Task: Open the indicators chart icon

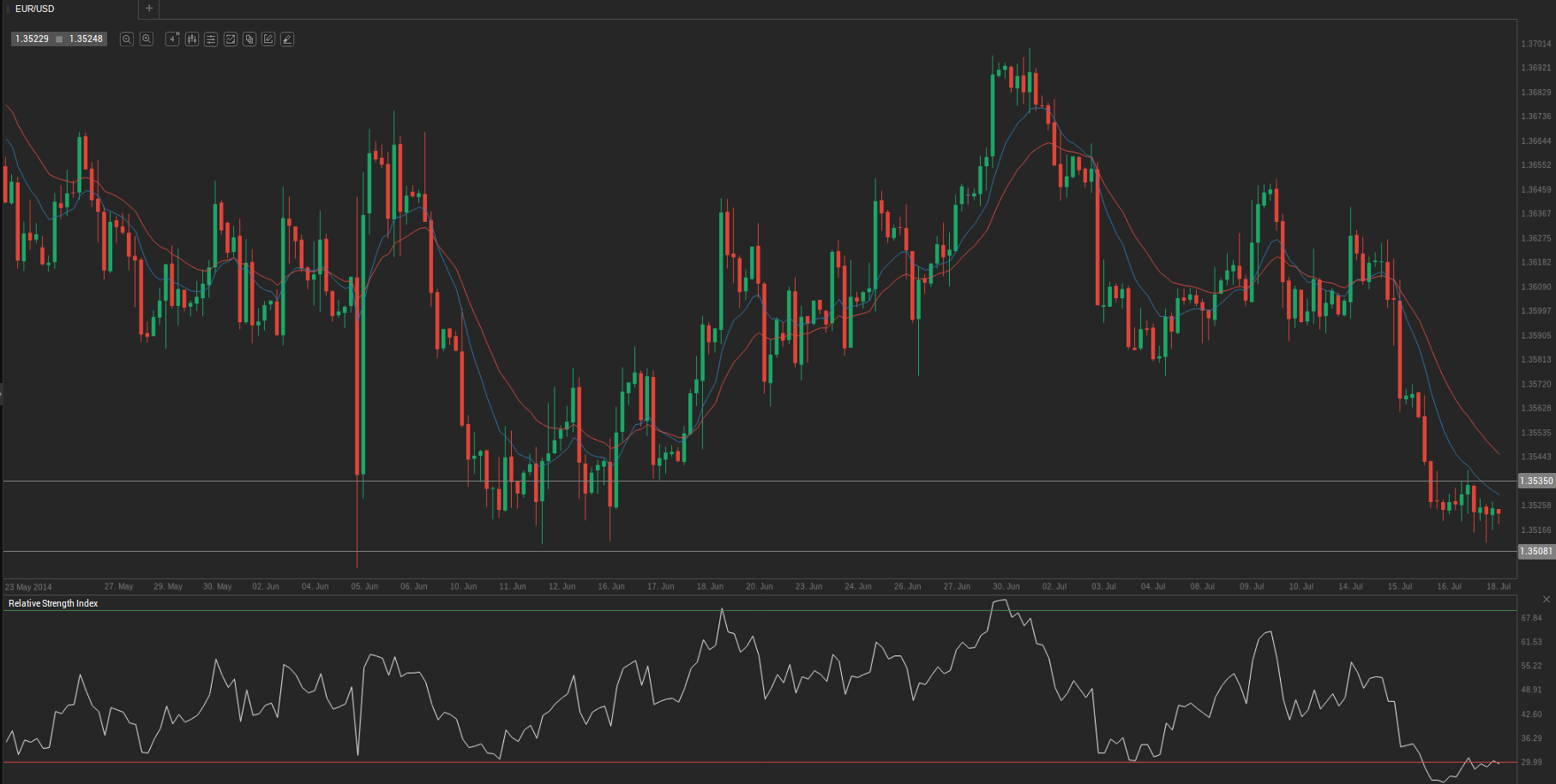Action: click(x=231, y=39)
